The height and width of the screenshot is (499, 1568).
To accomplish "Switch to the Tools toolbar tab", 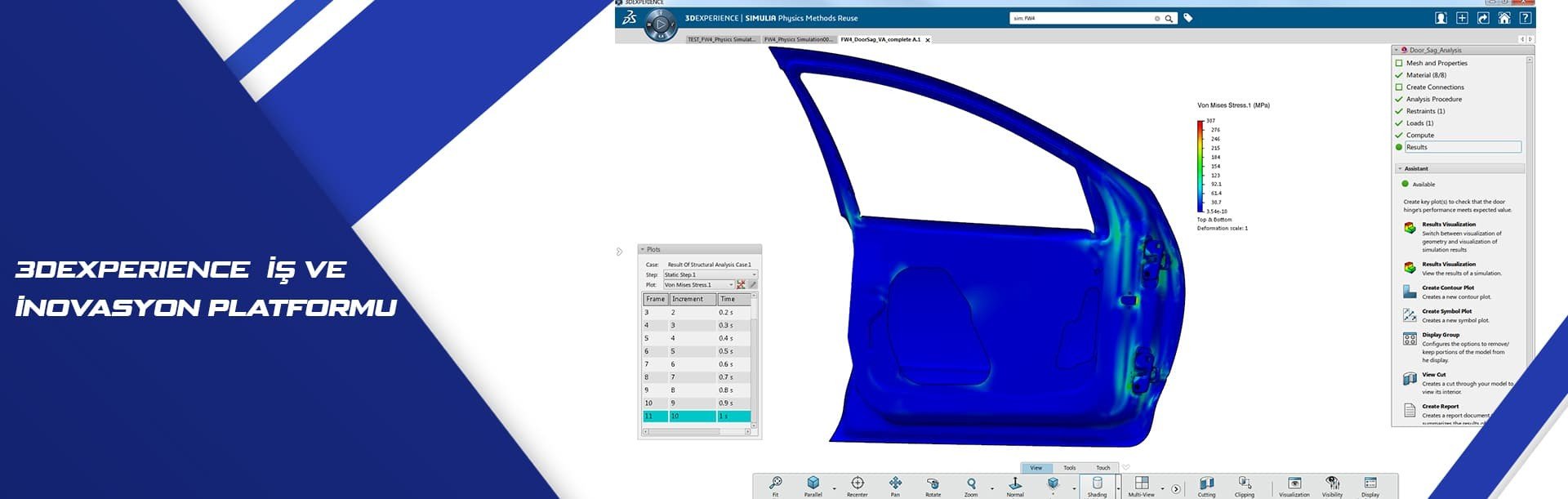I will click(x=1069, y=468).
